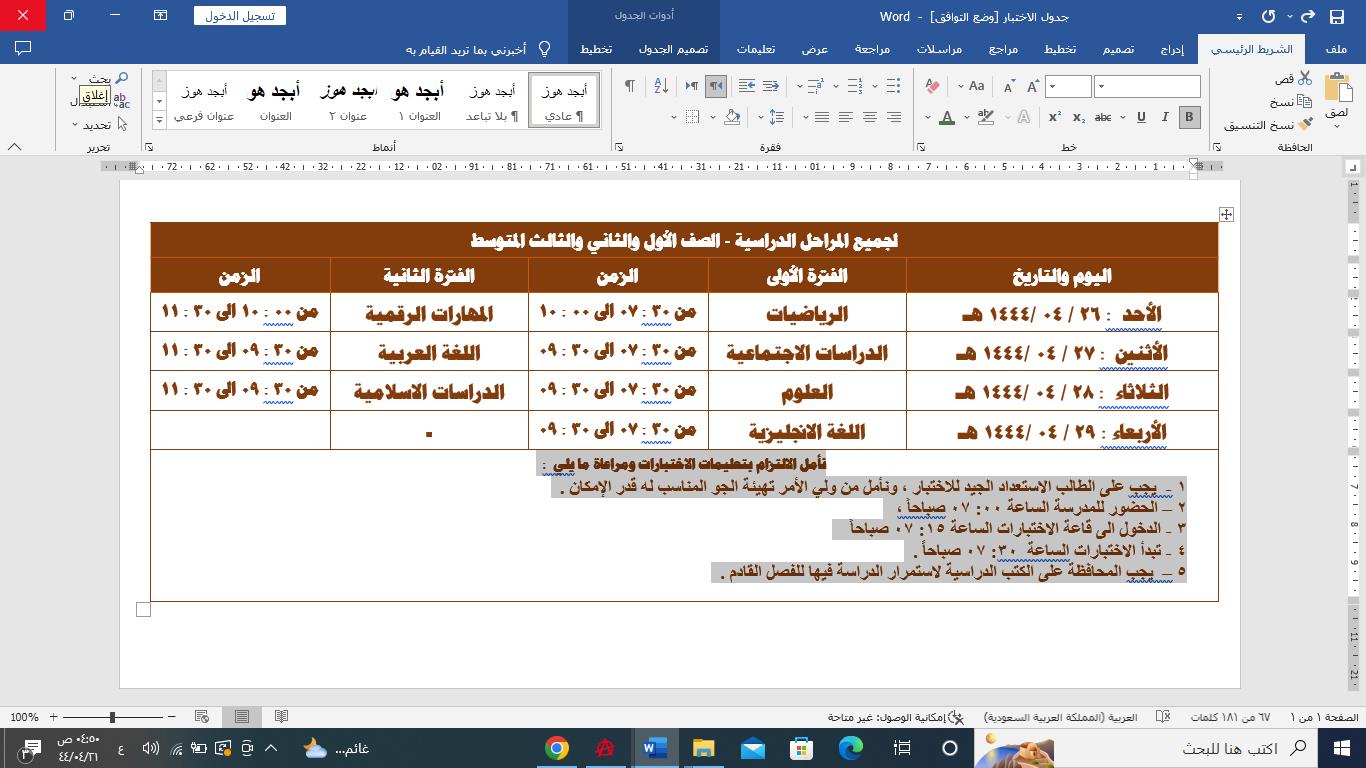Open the Table Design (تصميم الجدول) tab

pos(674,49)
